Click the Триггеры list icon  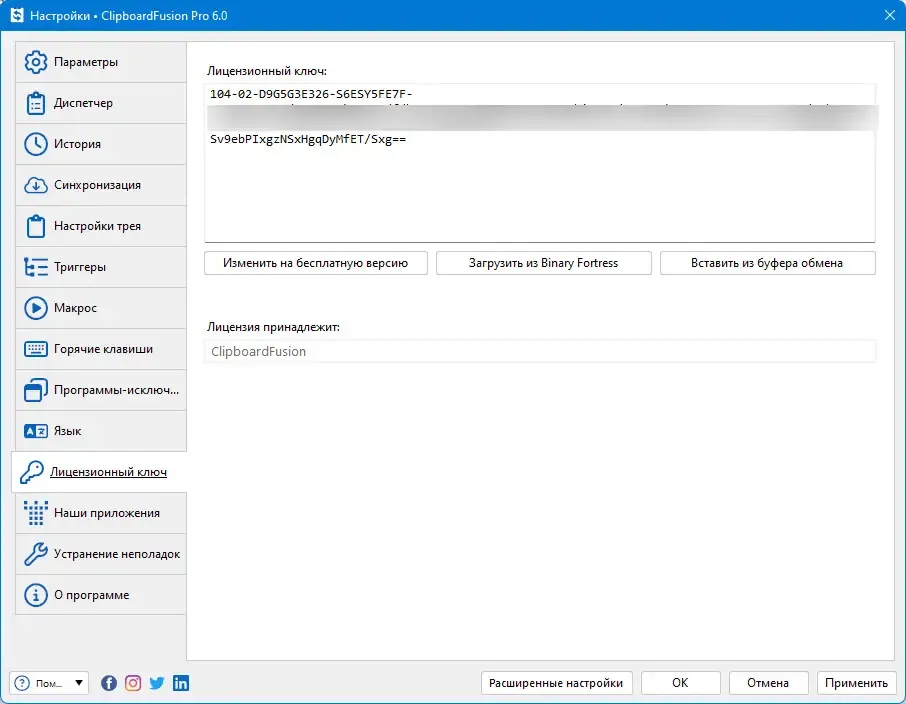pyautogui.click(x=35, y=267)
